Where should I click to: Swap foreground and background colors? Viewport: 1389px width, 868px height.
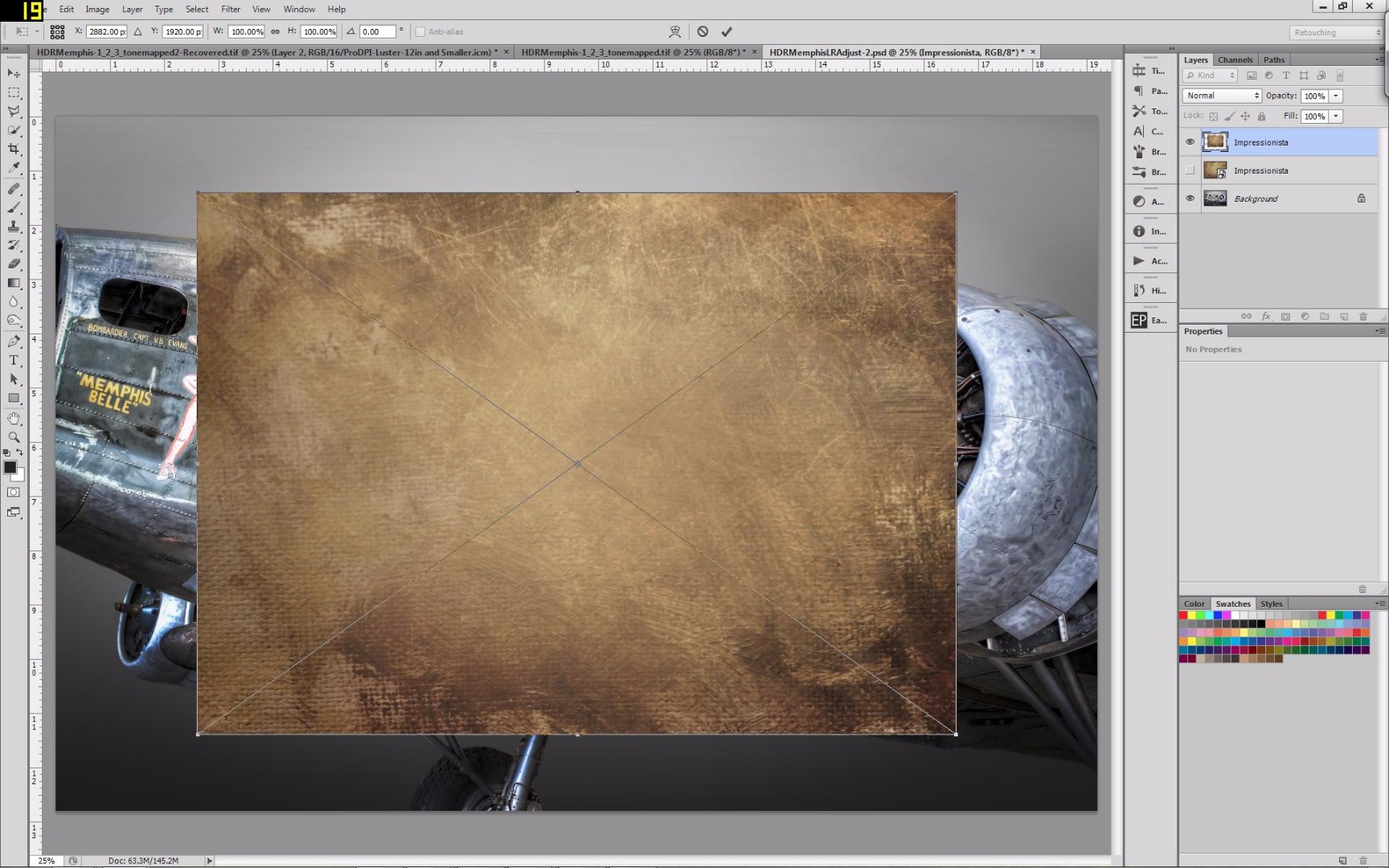click(20, 453)
